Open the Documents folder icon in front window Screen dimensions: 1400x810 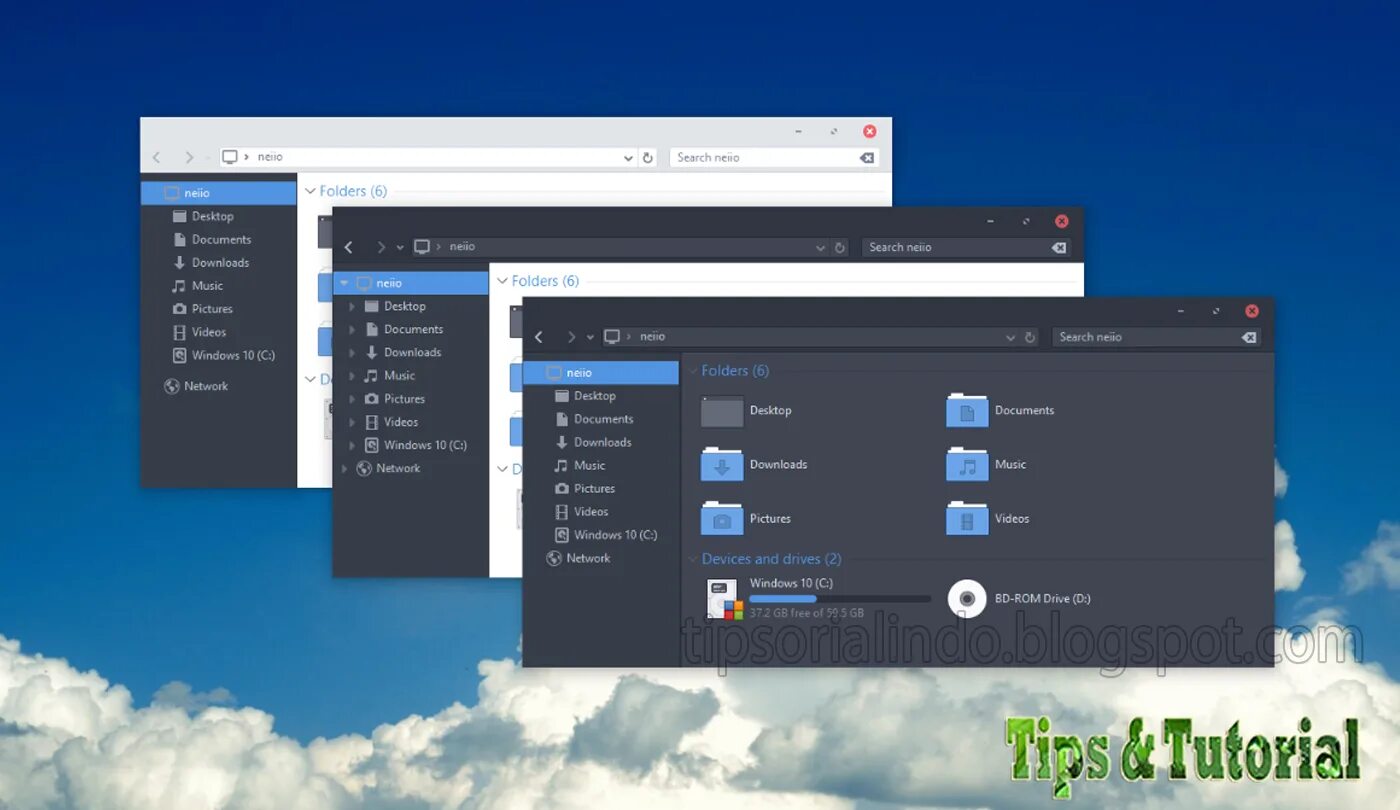tap(967, 410)
